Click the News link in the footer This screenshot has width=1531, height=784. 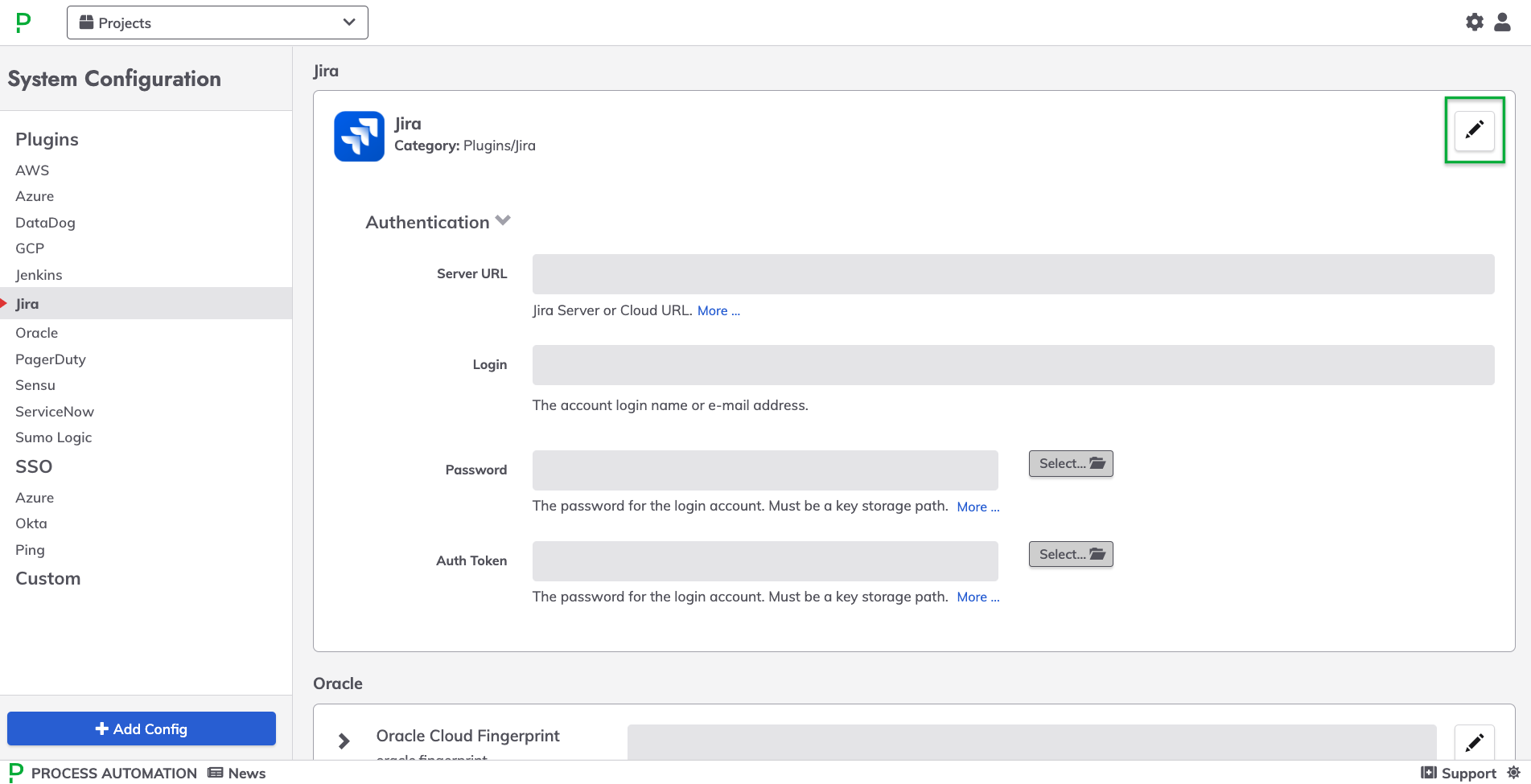247,773
